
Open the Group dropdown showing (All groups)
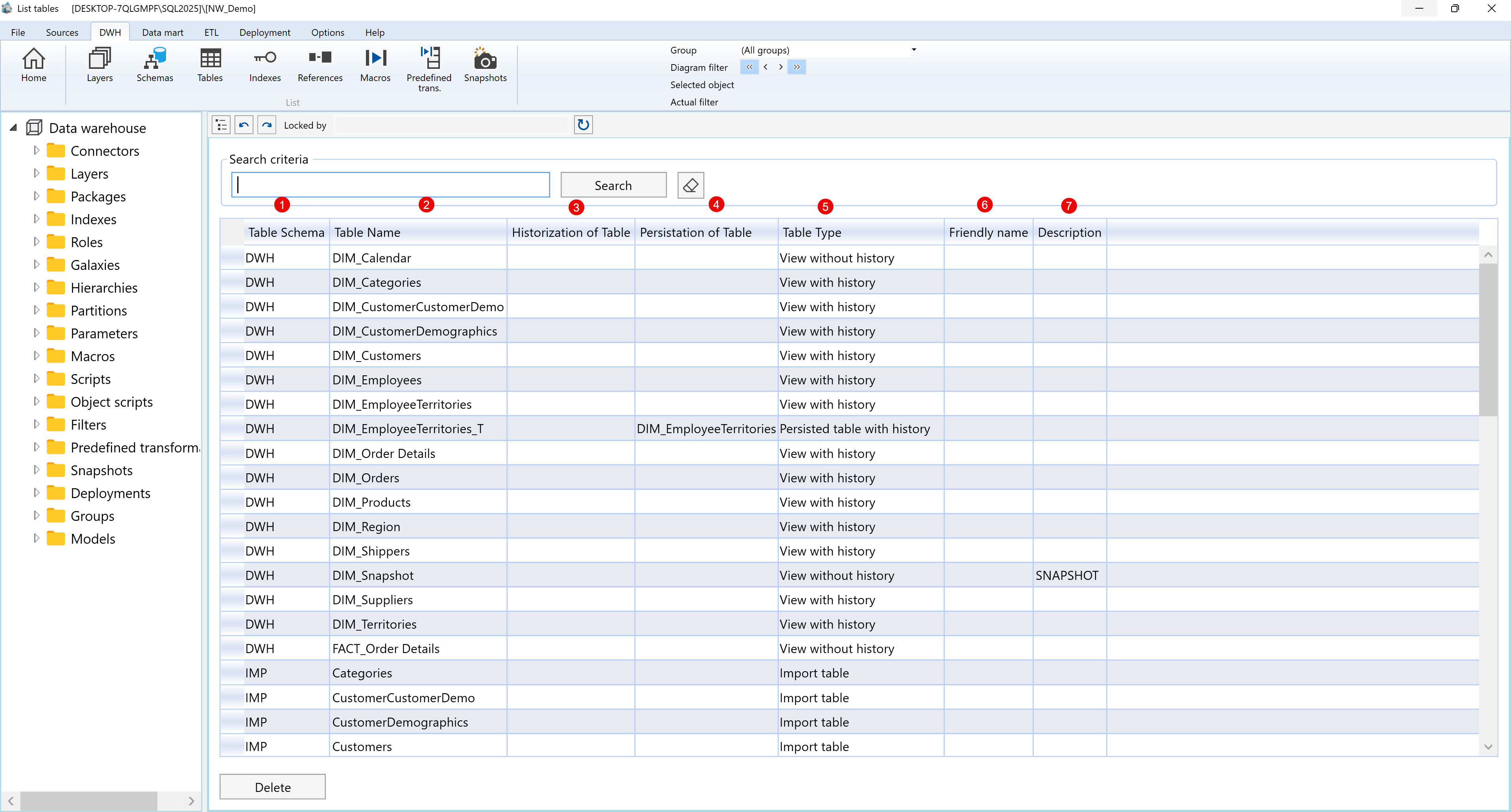point(913,50)
